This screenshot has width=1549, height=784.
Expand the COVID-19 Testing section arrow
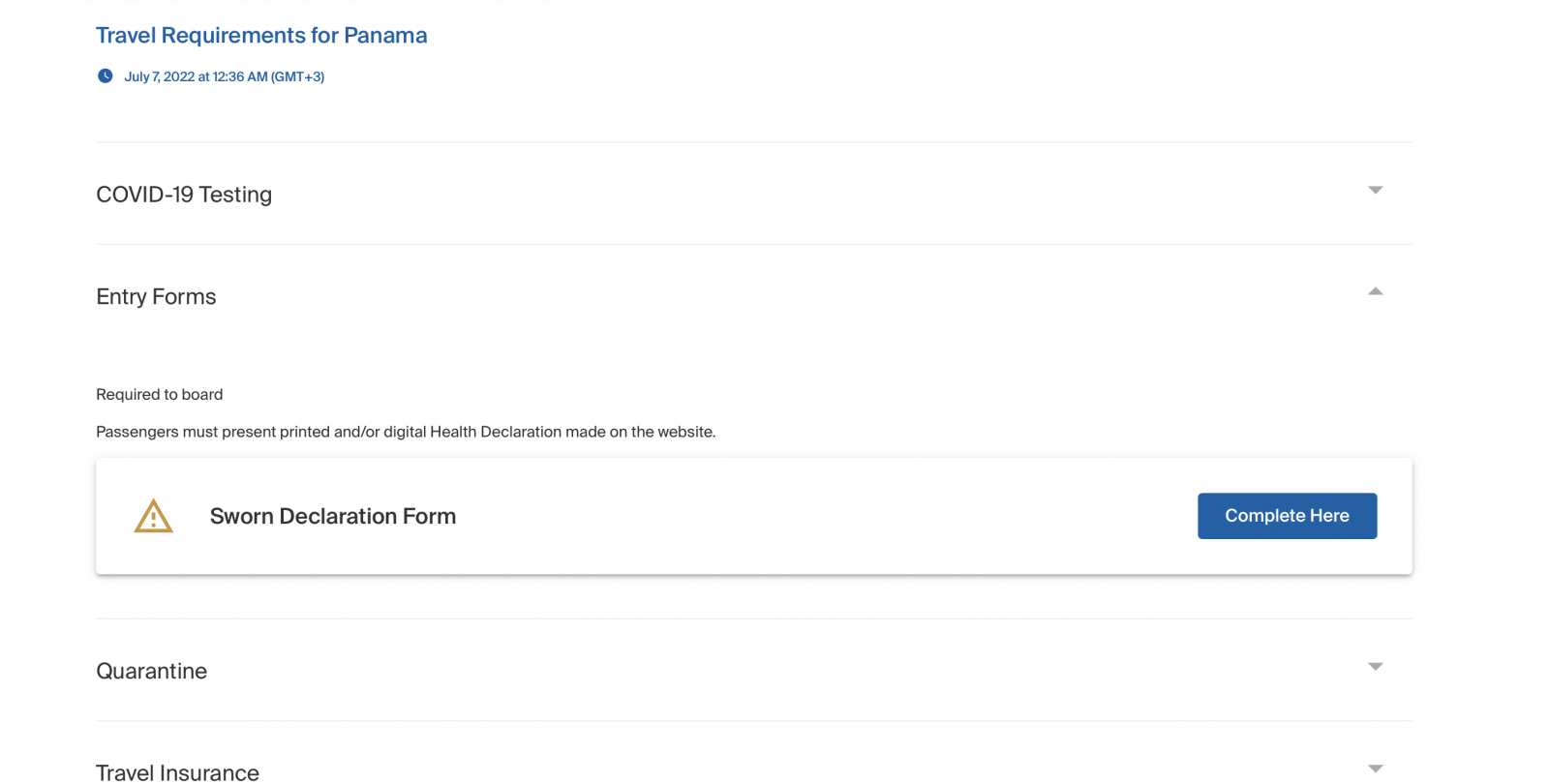[x=1375, y=190]
